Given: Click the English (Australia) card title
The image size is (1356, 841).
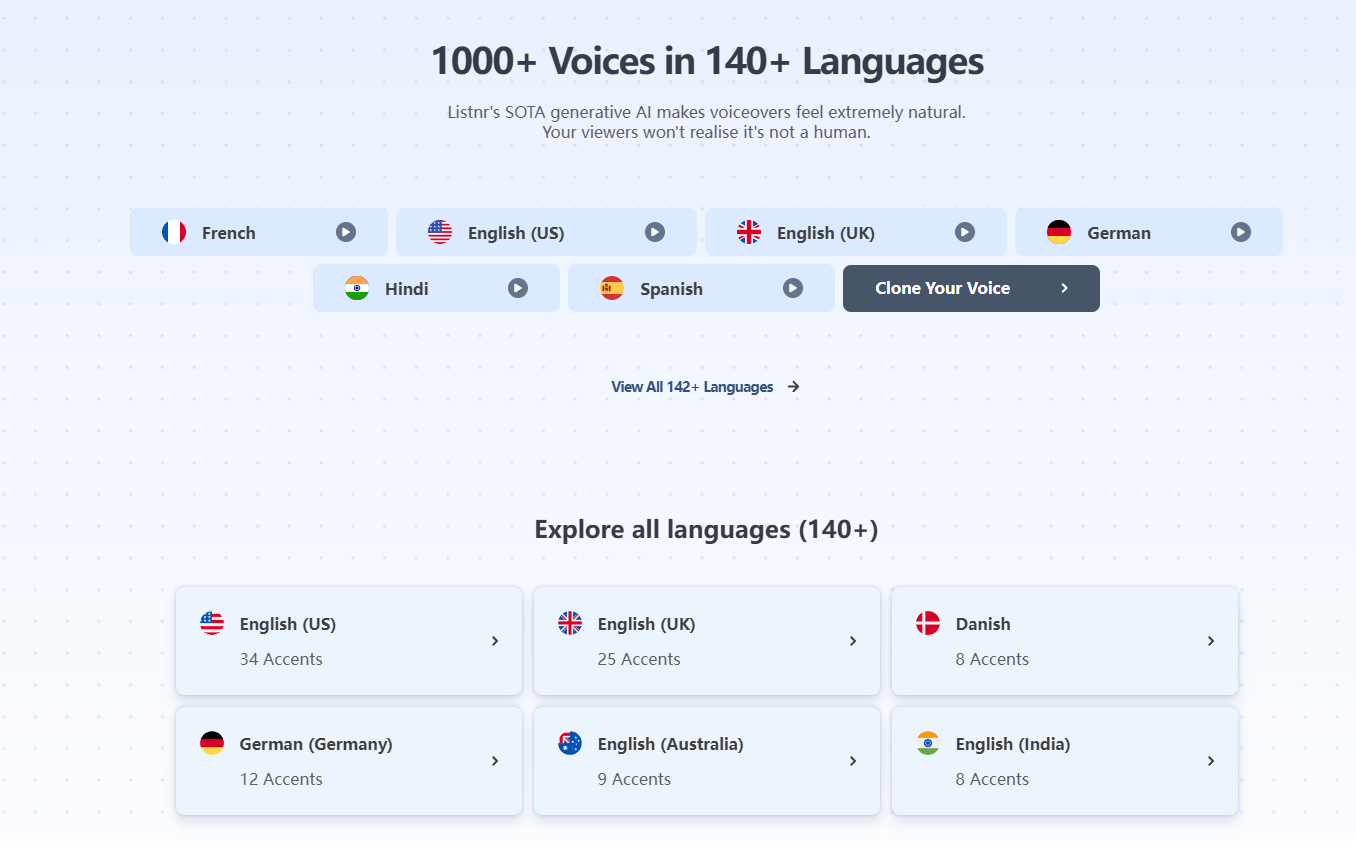Looking at the screenshot, I should pyautogui.click(x=671, y=744).
